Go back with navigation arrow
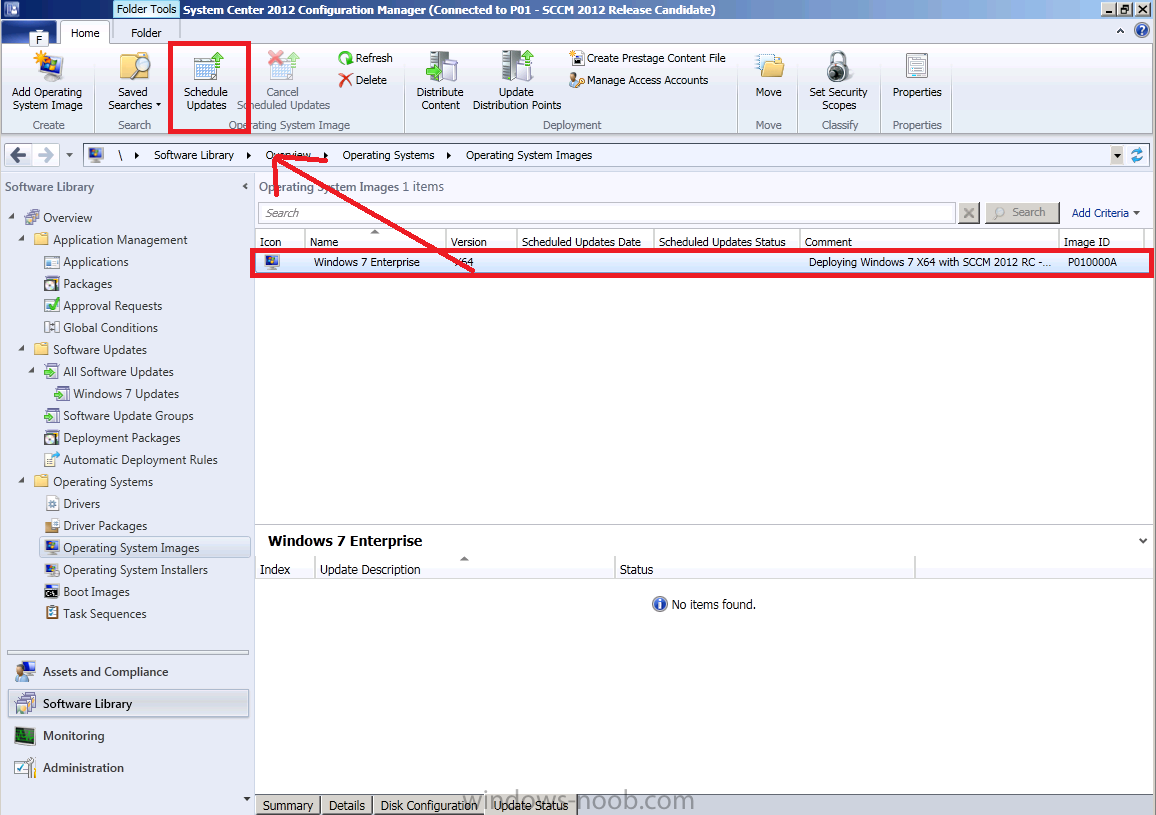The width and height of the screenshot is (1156, 815). click(18, 155)
